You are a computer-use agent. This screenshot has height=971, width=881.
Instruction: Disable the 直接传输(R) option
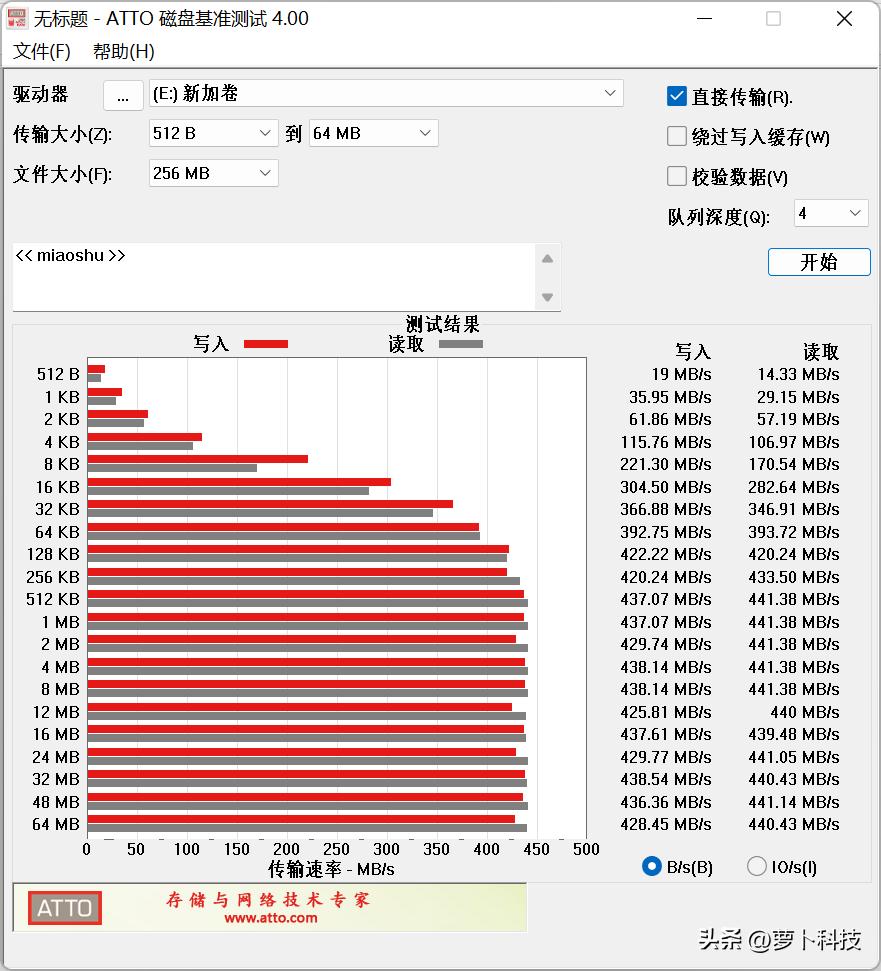[676, 96]
